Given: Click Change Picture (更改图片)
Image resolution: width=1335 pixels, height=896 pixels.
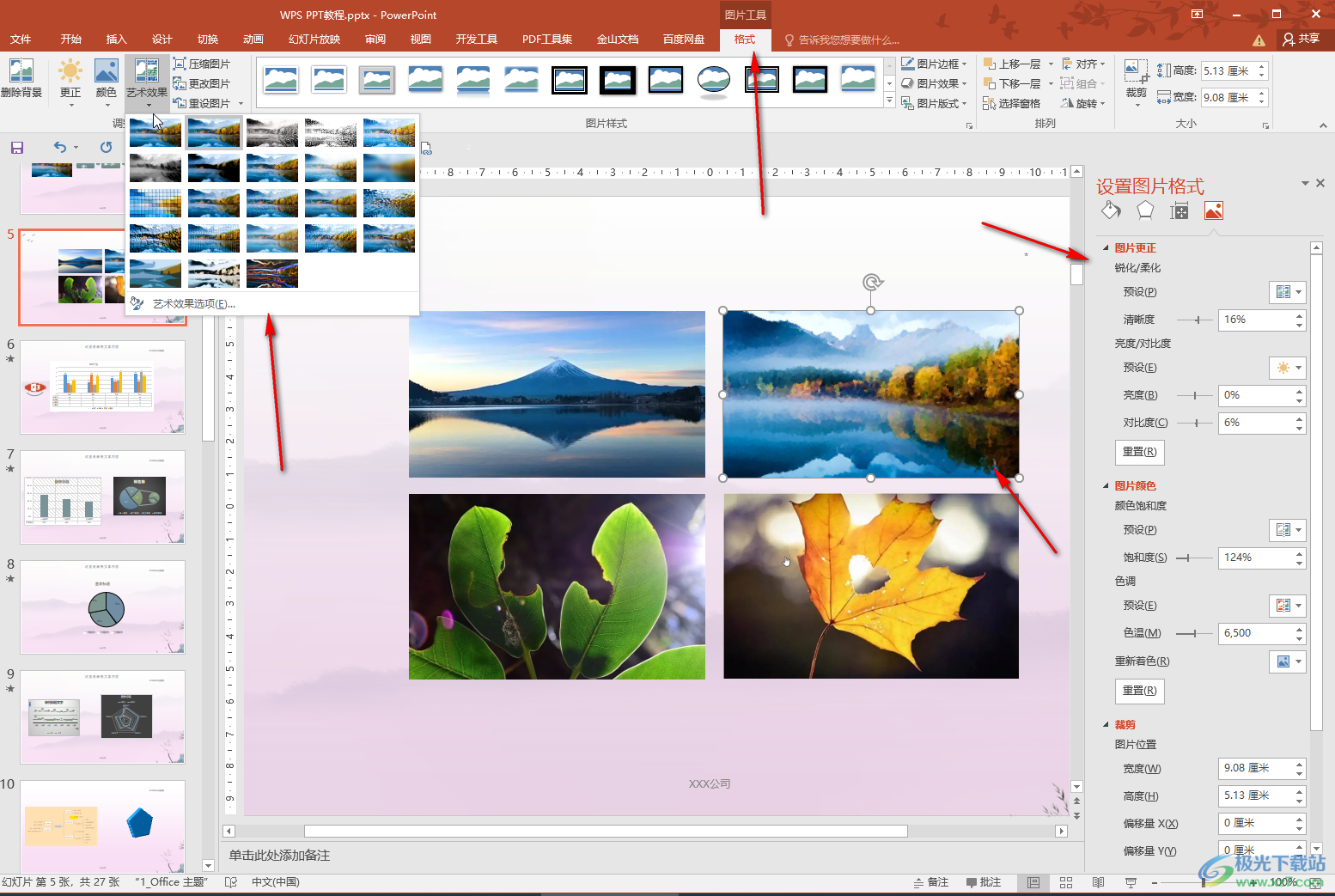Looking at the screenshot, I should (x=202, y=83).
